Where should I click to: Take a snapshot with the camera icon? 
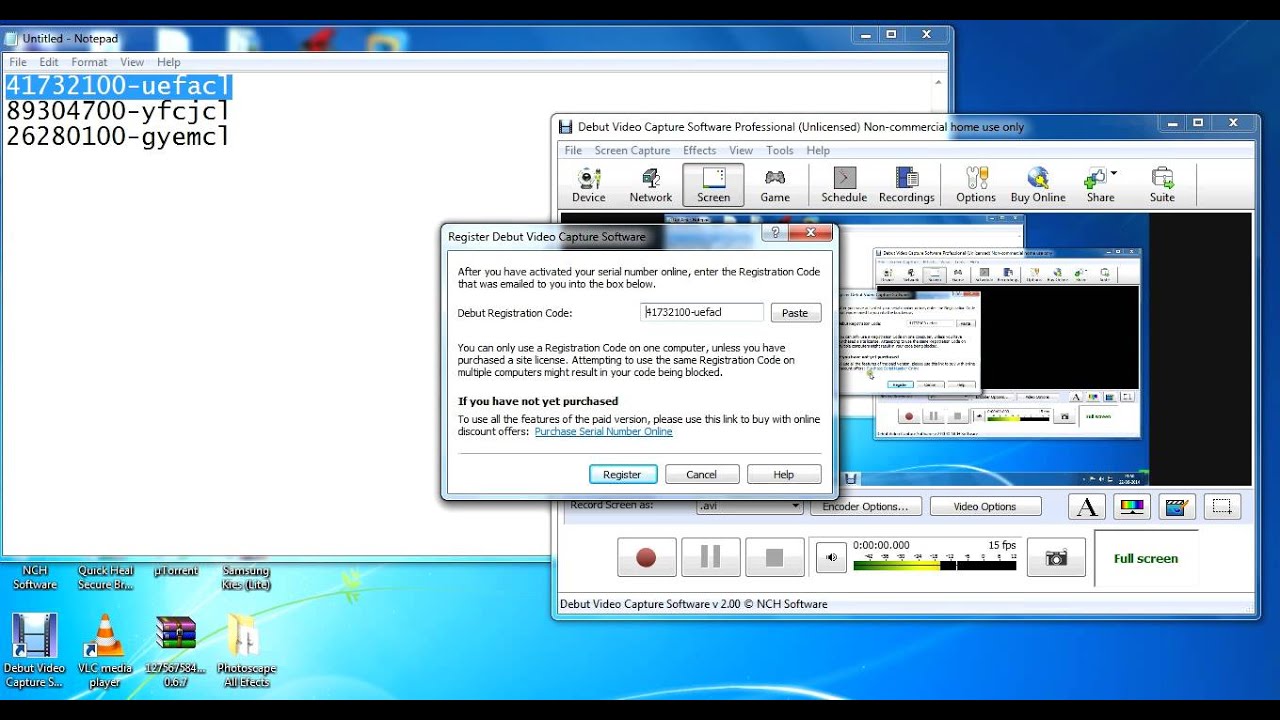(1056, 558)
